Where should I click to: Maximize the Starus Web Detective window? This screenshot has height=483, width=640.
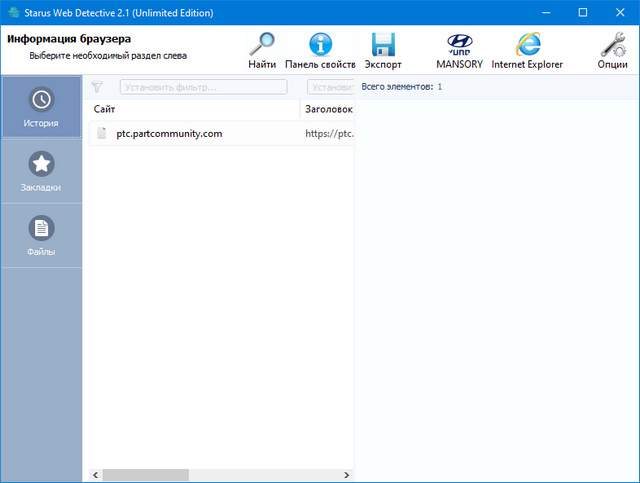coord(583,13)
